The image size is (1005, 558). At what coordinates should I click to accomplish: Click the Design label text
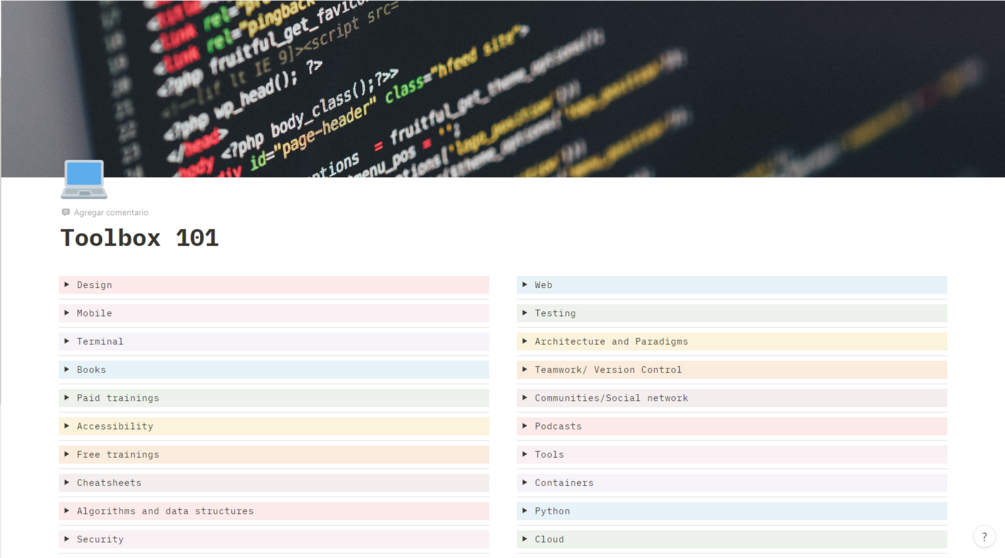(x=94, y=285)
